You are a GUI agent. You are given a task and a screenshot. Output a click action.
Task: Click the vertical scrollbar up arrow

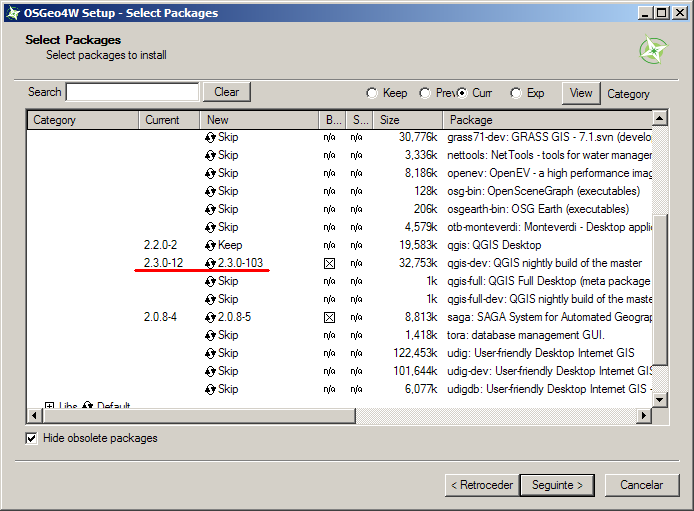tap(659, 118)
